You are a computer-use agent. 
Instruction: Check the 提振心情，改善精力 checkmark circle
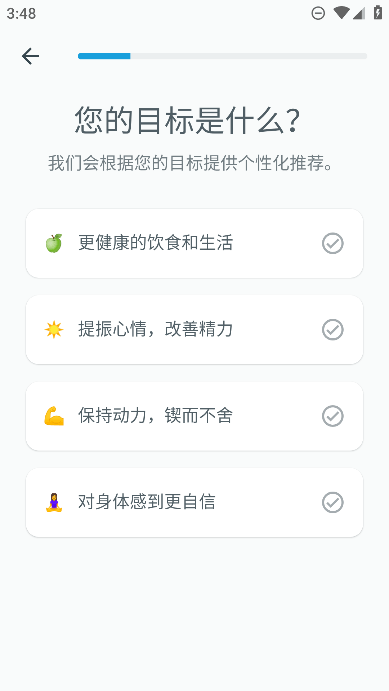333,330
